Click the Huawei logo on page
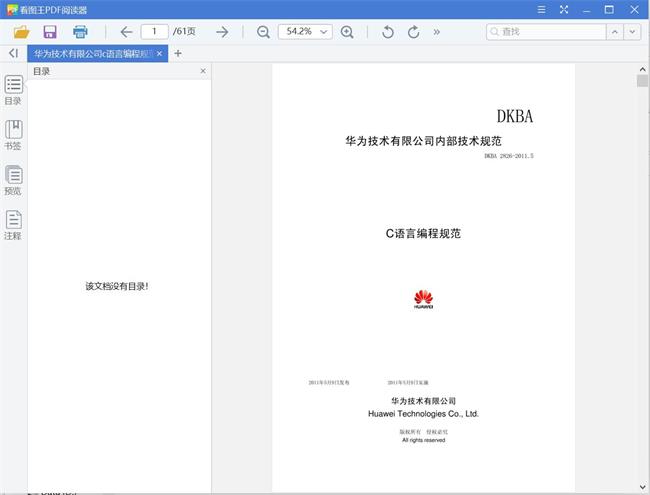Image resolution: width=650 pixels, height=495 pixels. coord(423,299)
